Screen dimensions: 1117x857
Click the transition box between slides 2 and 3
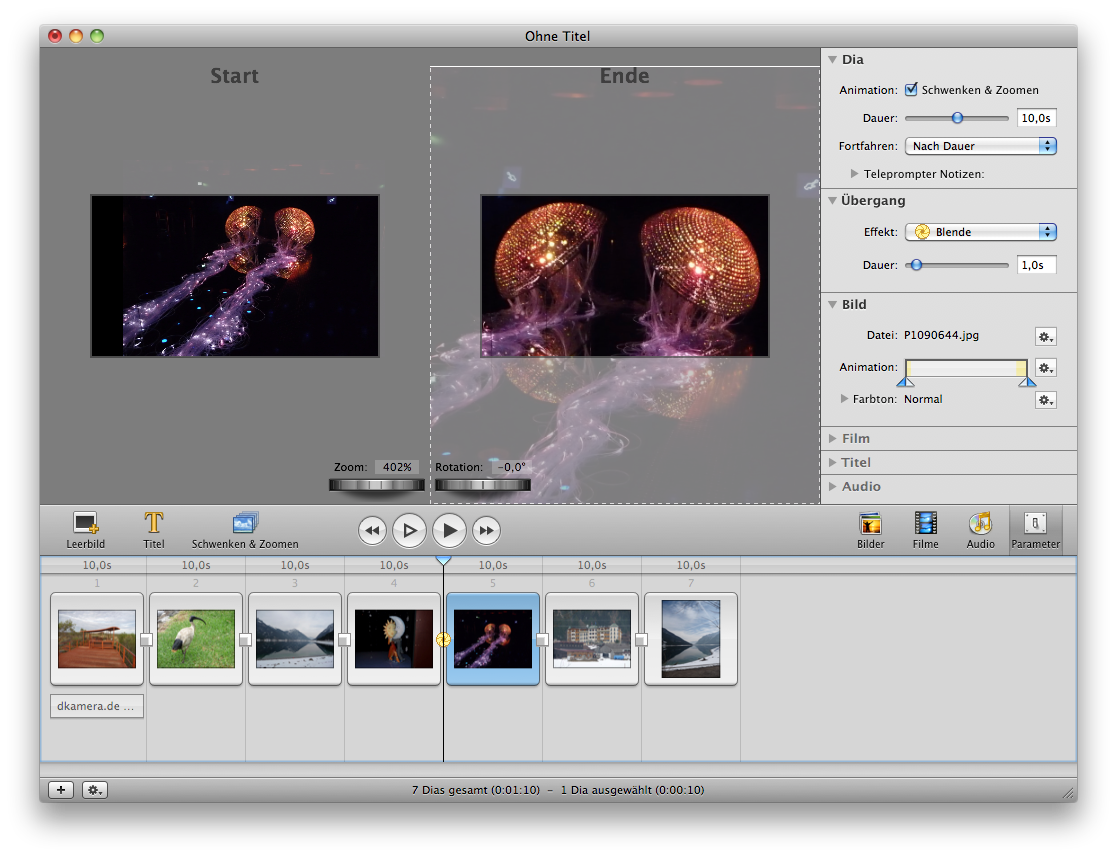point(245,640)
